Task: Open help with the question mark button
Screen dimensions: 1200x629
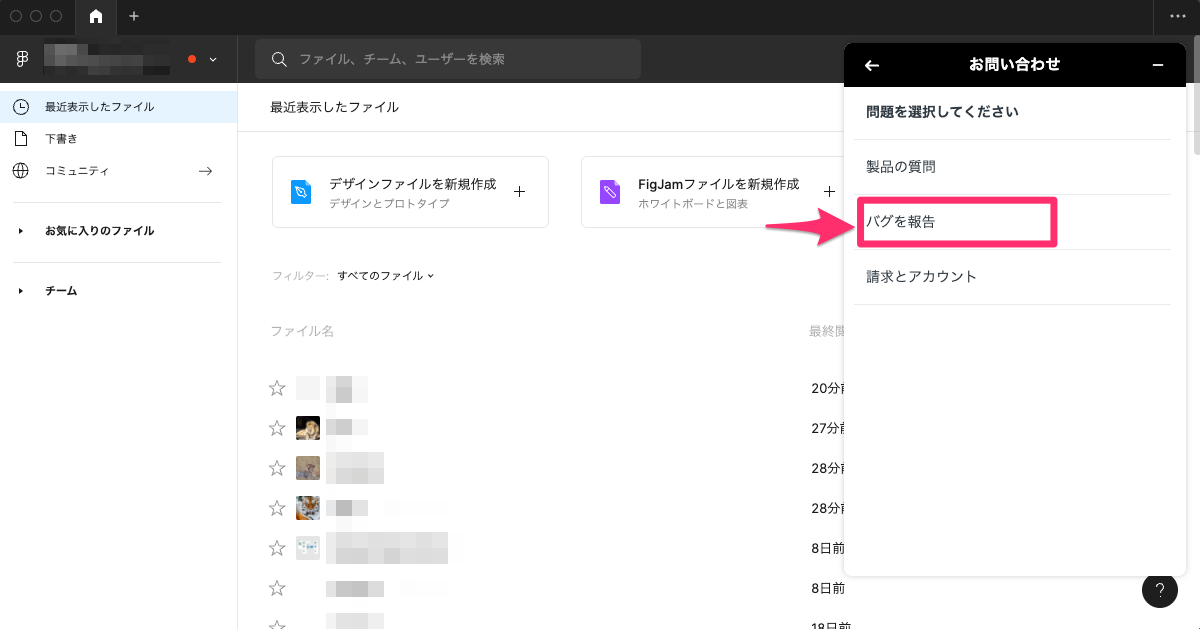Action: coord(1160,590)
